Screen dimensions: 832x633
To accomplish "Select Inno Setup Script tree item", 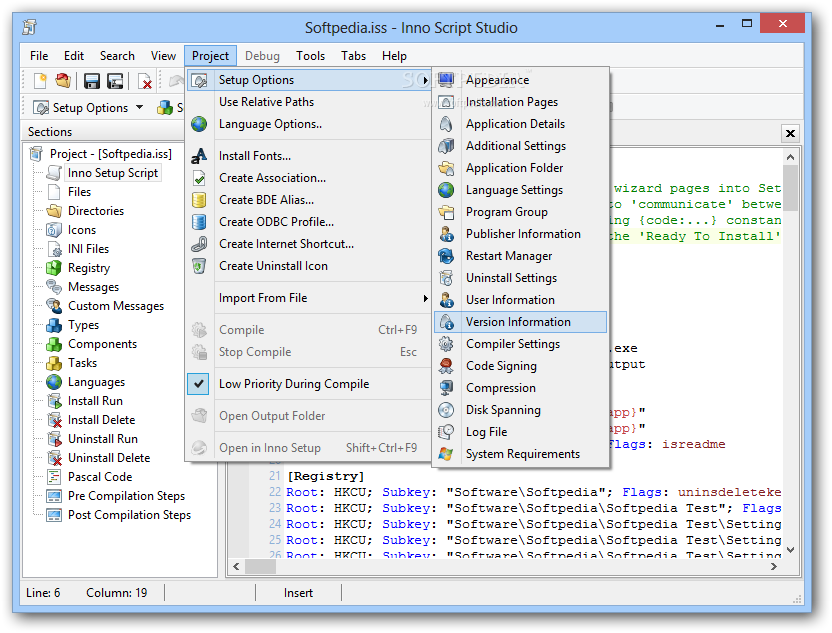I will click(x=112, y=173).
